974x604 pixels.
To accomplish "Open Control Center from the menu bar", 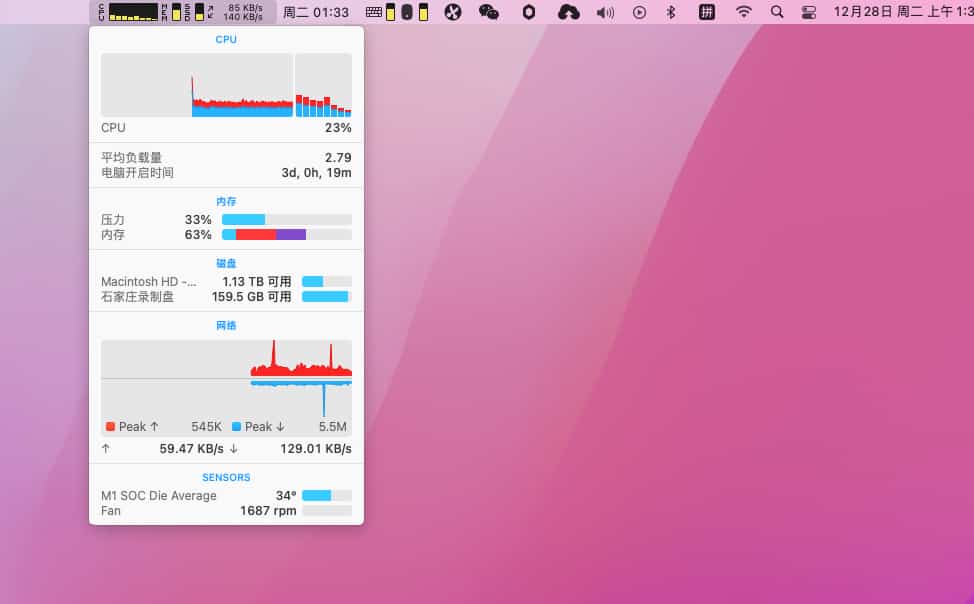I will pyautogui.click(x=808, y=12).
